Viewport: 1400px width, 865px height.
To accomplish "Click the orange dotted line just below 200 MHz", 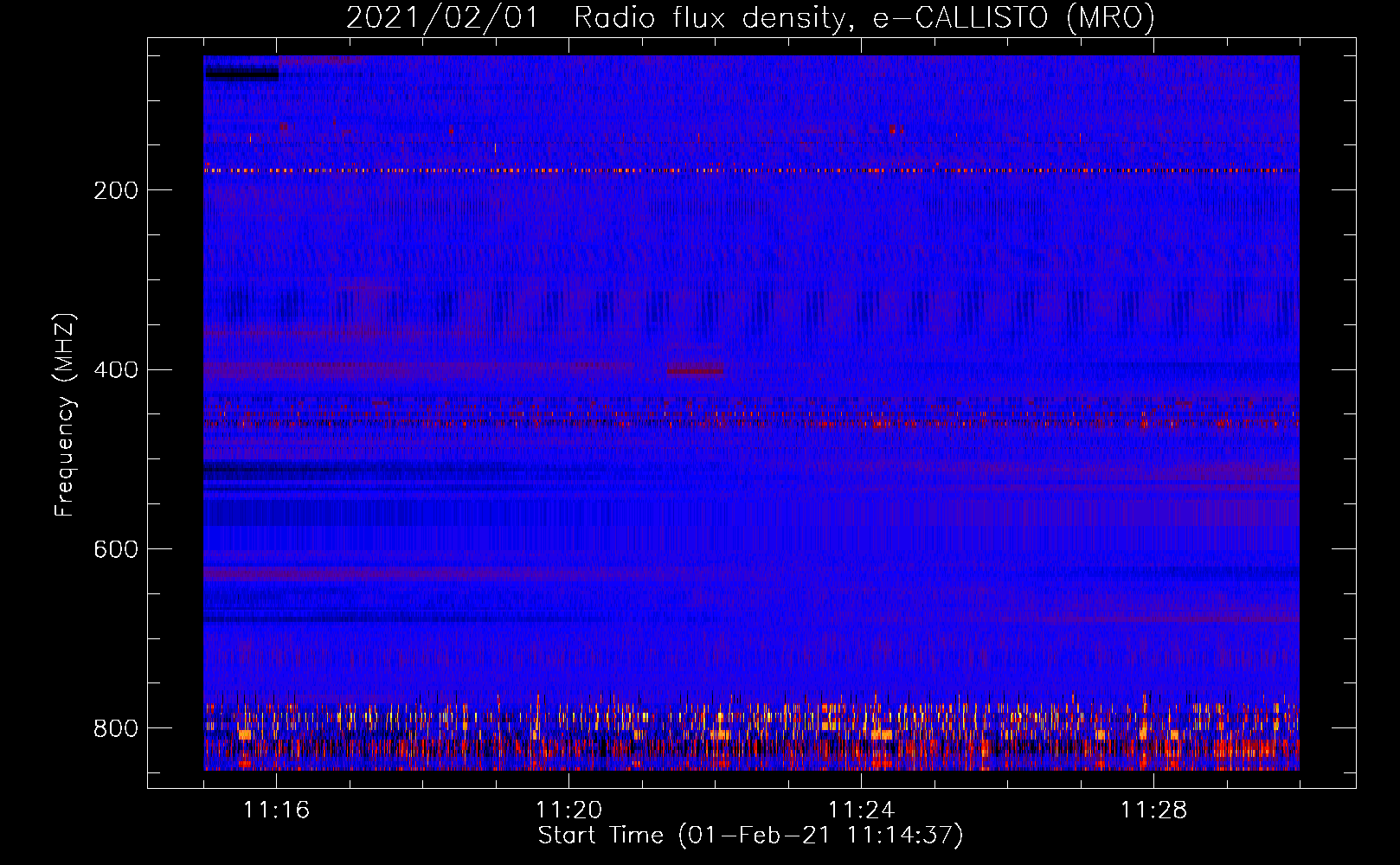I will [751, 170].
